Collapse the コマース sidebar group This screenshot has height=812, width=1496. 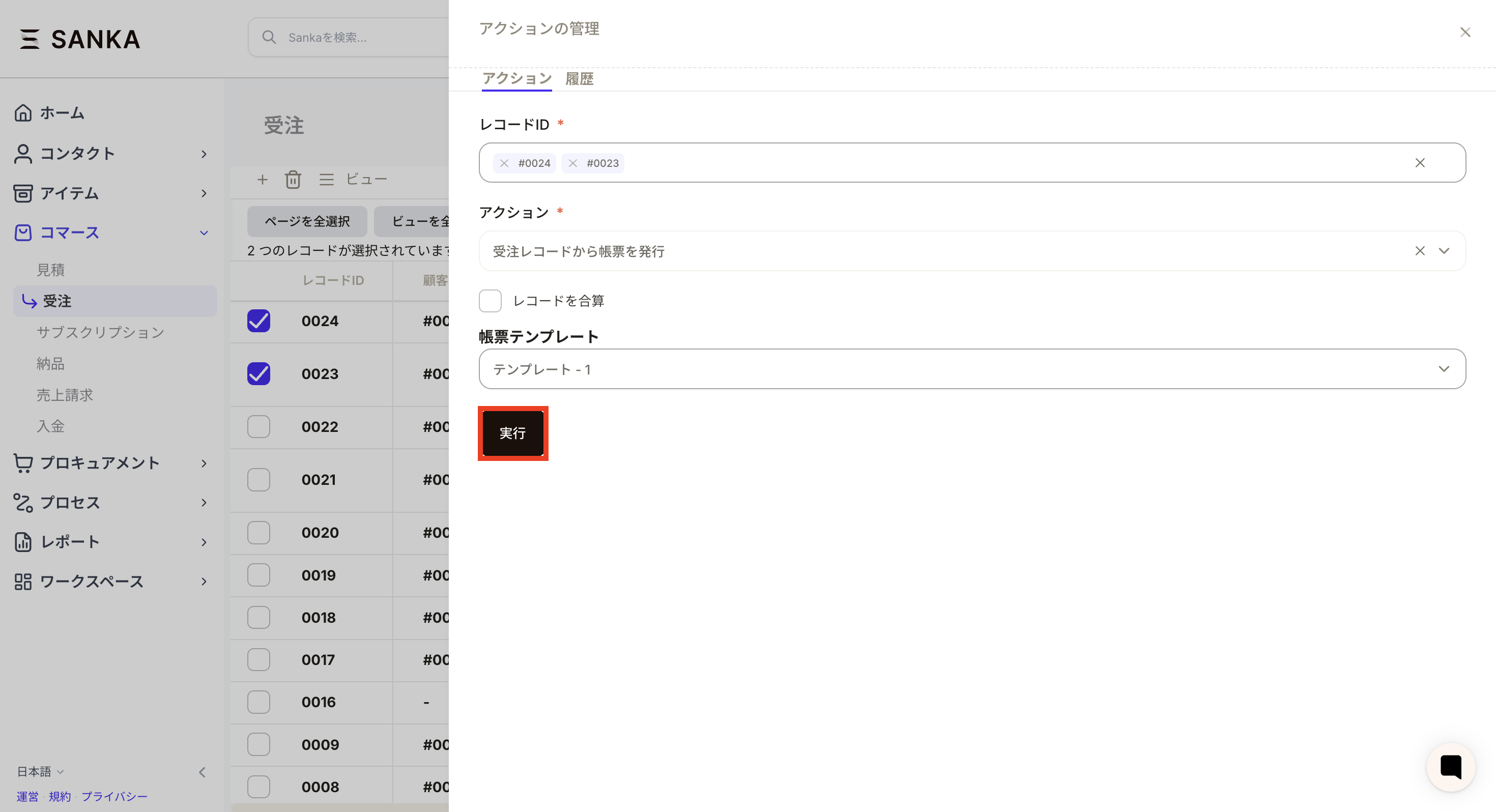[x=204, y=233]
